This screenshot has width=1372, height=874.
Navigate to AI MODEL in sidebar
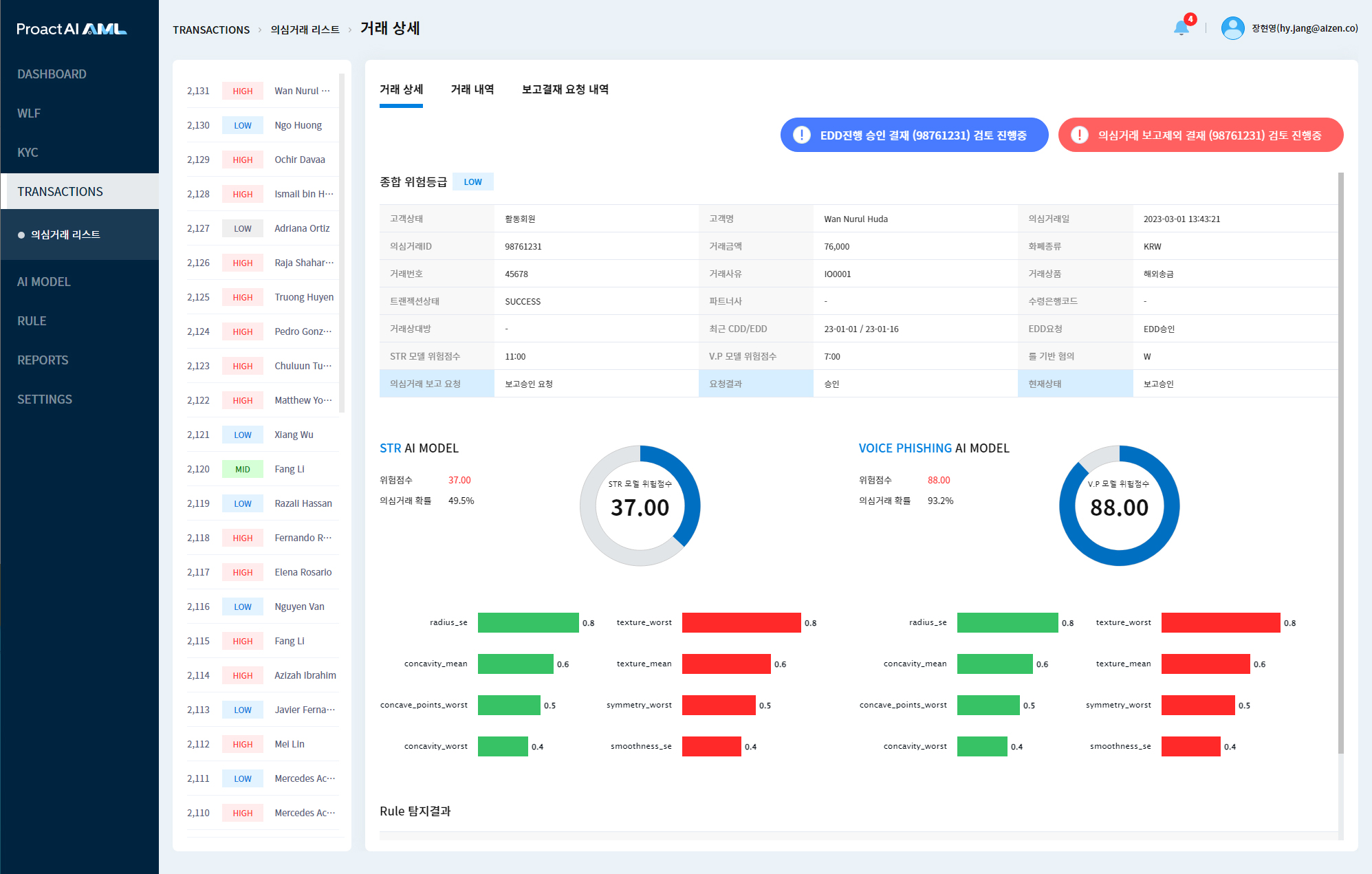coord(44,282)
